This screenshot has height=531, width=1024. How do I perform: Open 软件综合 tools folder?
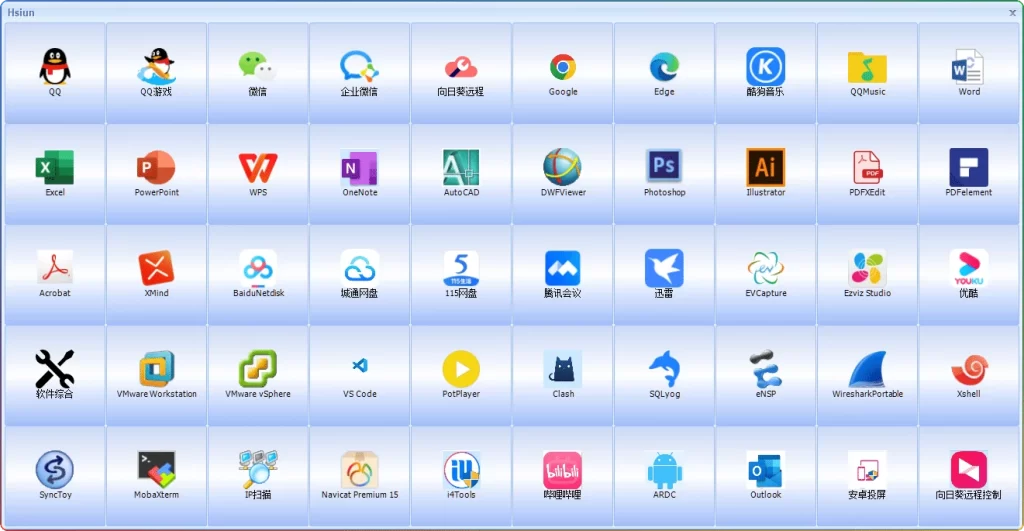click(x=55, y=376)
